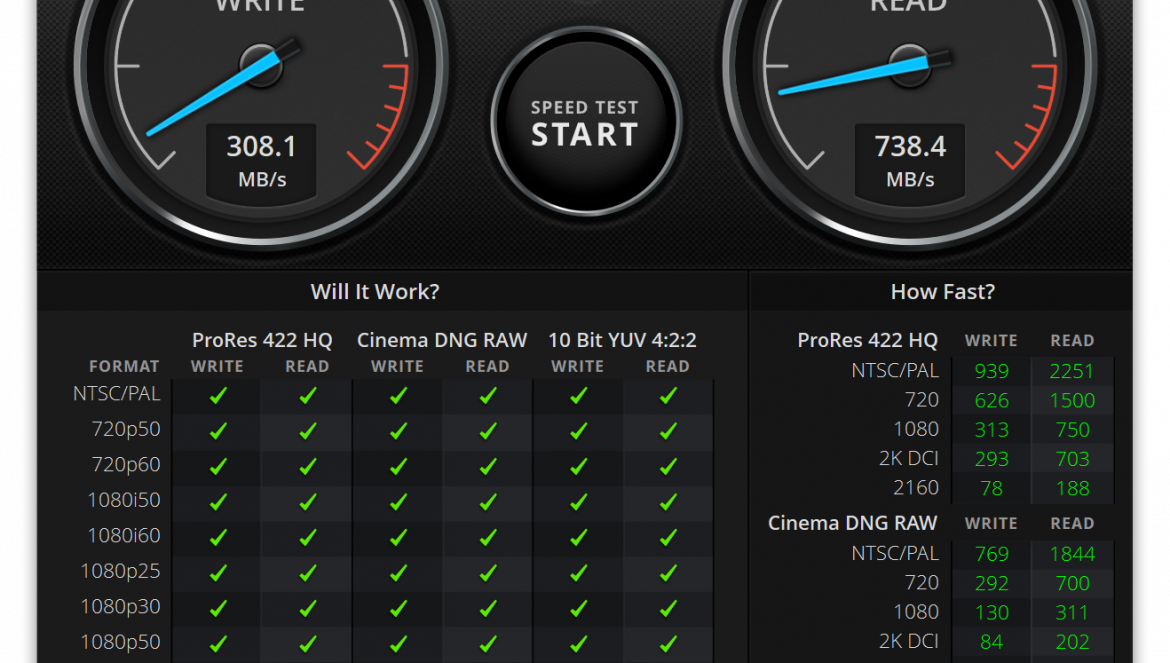Click the 1844 read frame rate value

pyautogui.click(x=1072, y=554)
